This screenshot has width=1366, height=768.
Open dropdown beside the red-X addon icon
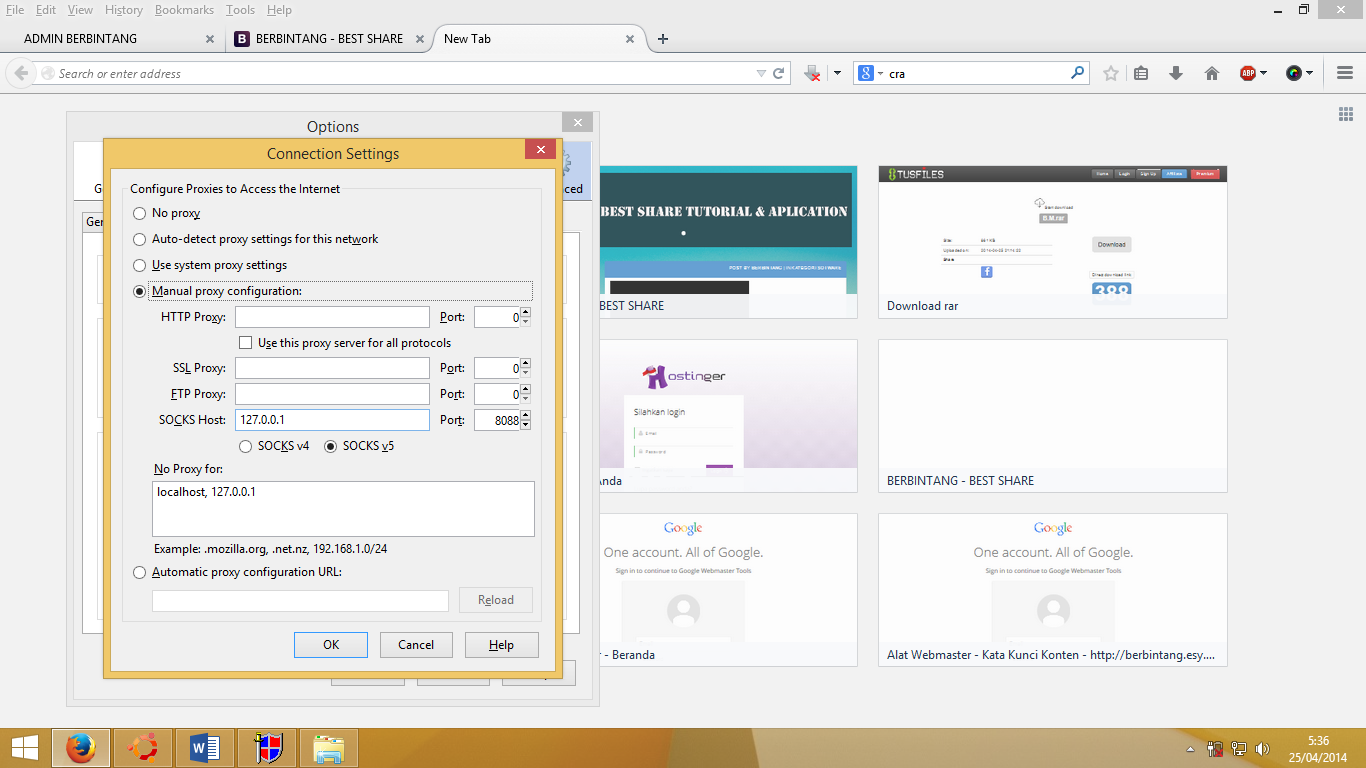click(837, 73)
